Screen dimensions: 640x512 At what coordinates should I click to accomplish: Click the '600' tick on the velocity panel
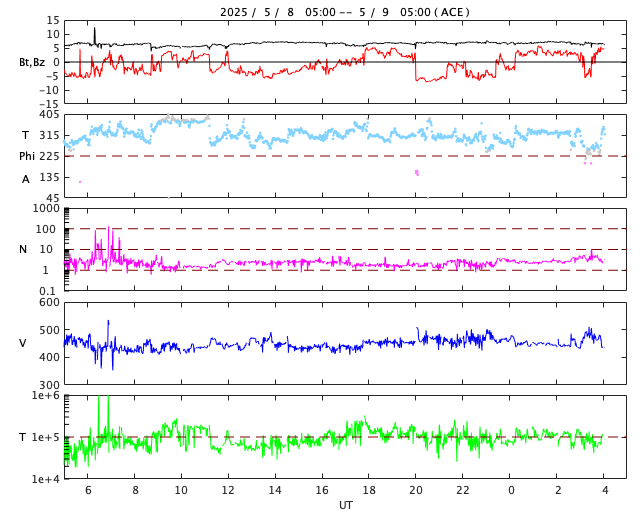(49, 303)
